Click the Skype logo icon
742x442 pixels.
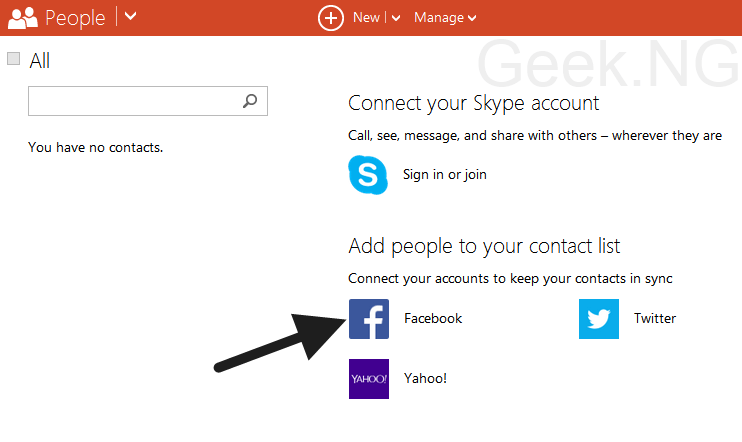(x=368, y=175)
